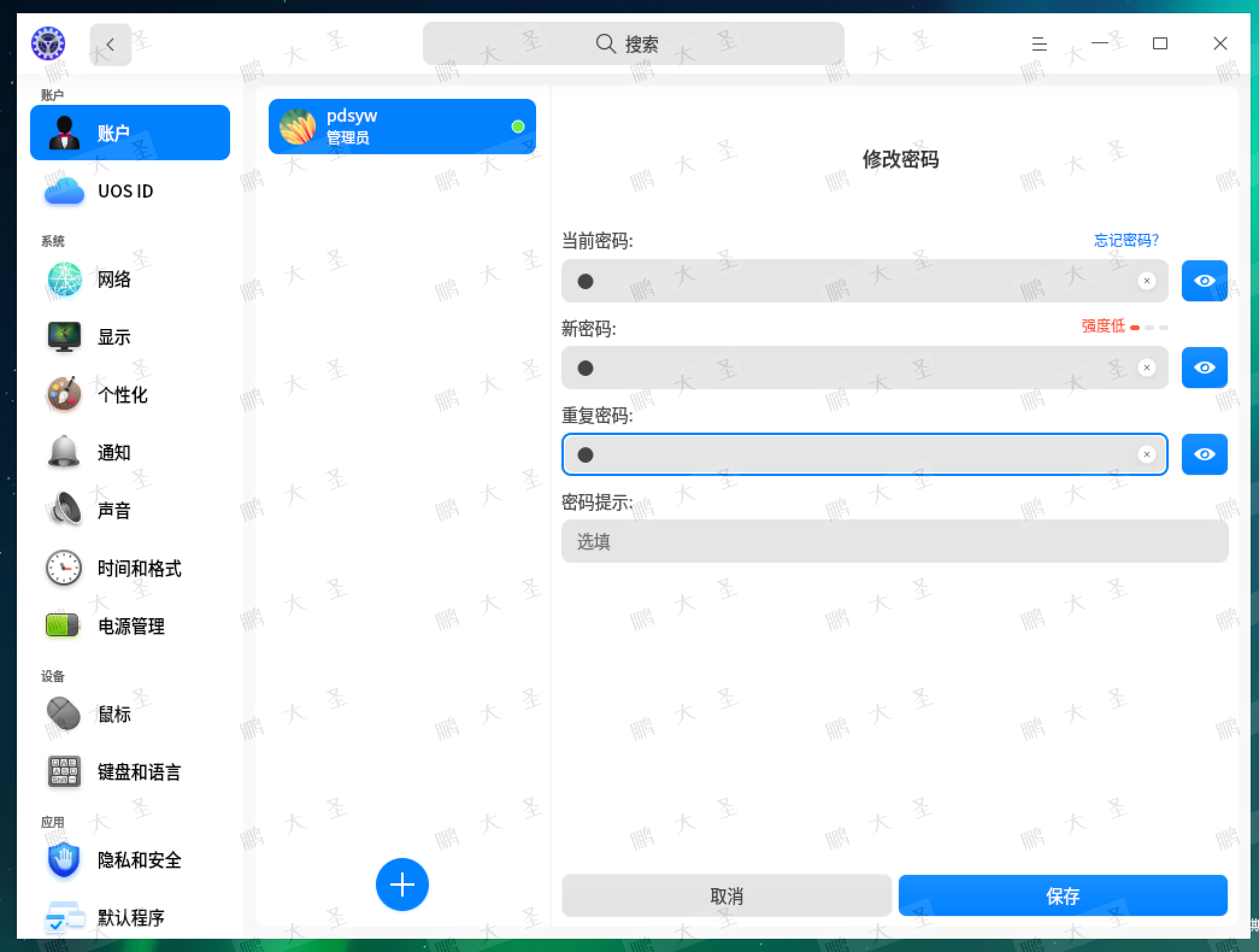Show the current password with the eye toggle
The height and width of the screenshot is (952, 1259).
point(1204,281)
